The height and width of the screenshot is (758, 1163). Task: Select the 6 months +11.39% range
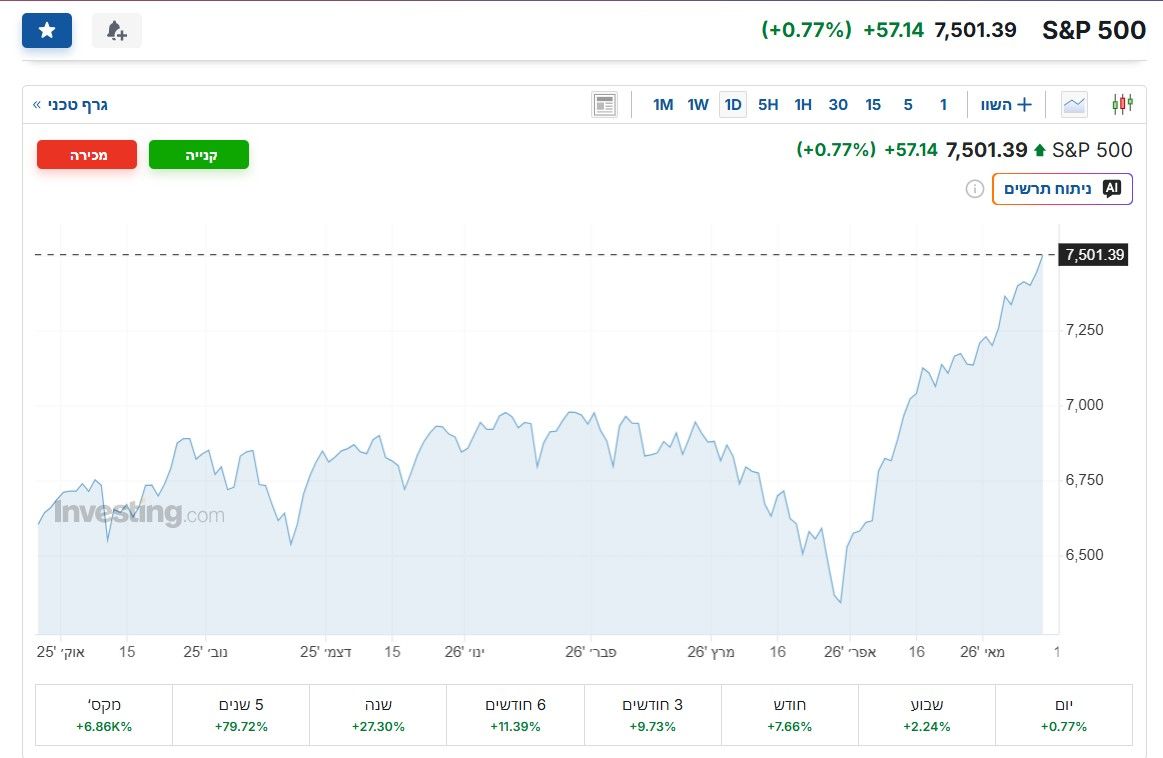pos(515,715)
